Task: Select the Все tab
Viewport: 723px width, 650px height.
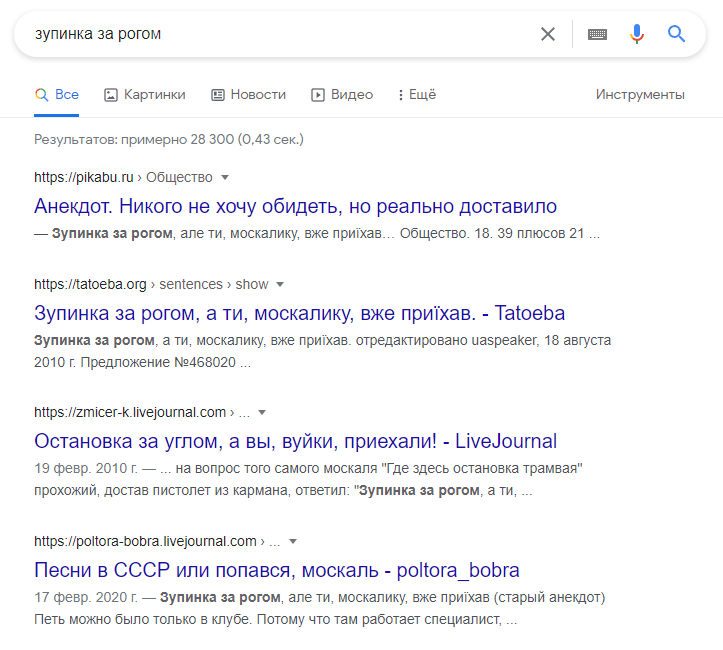Action: [x=57, y=95]
